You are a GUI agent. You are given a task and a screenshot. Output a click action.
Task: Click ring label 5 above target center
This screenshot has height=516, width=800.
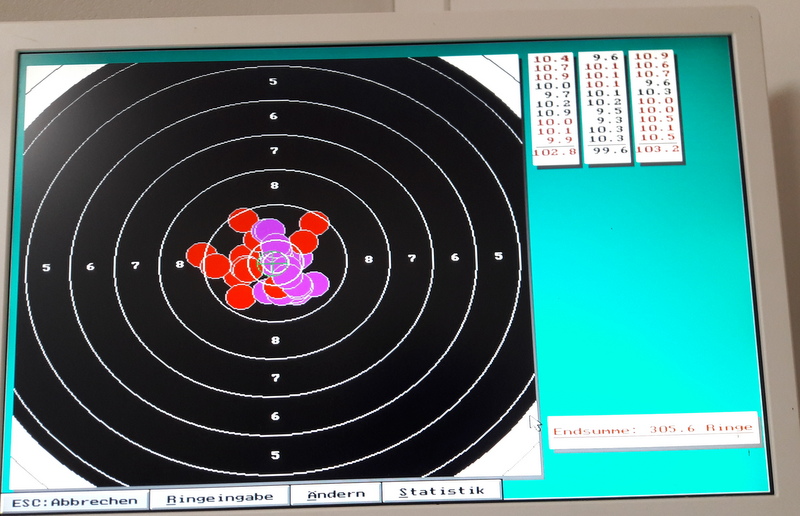coord(273,82)
